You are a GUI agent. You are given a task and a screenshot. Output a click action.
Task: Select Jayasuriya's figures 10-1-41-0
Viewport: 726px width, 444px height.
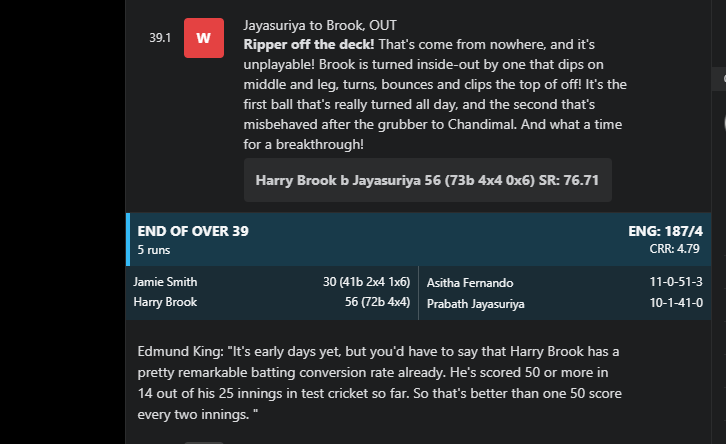pyautogui.click(x=676, y=303)
